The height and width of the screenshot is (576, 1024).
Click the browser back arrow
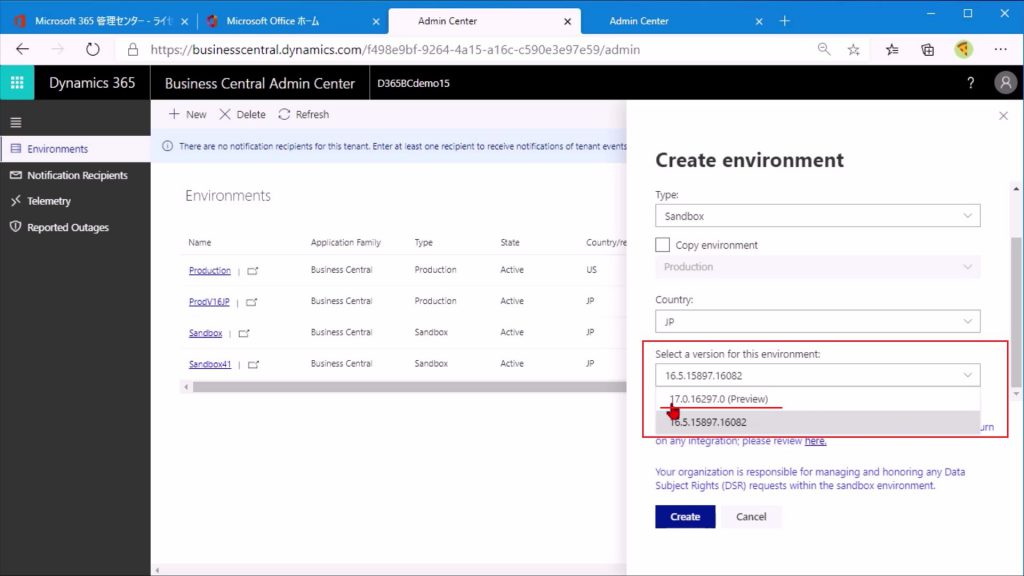coord(23,50)
